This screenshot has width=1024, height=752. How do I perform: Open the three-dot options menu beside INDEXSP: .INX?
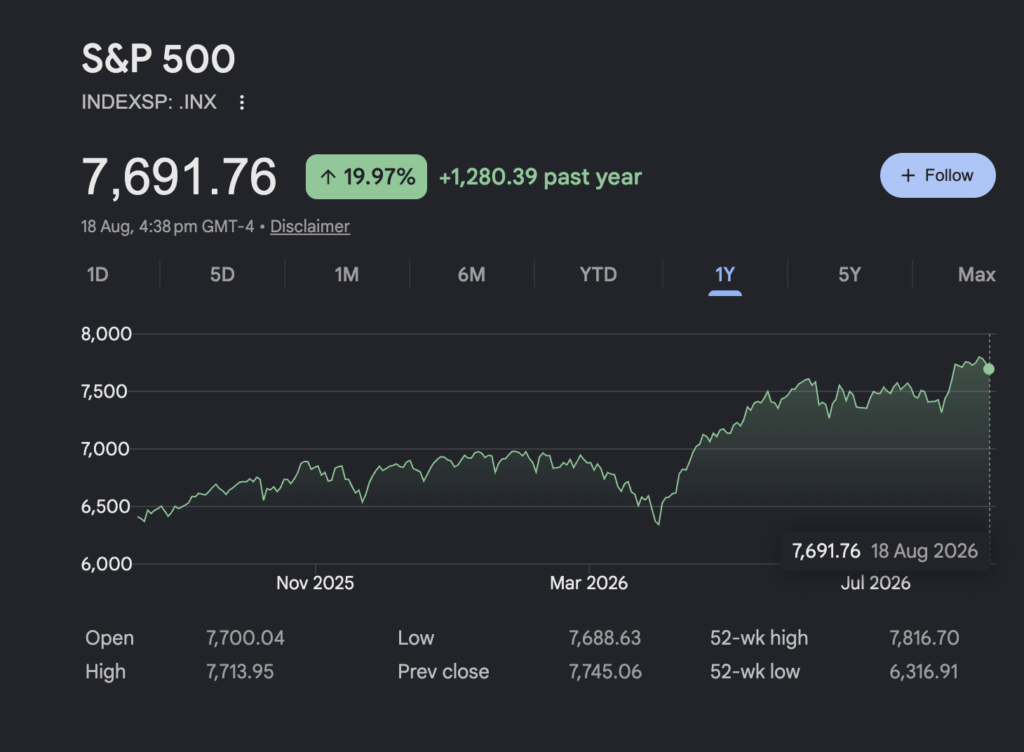pos(242,102)
